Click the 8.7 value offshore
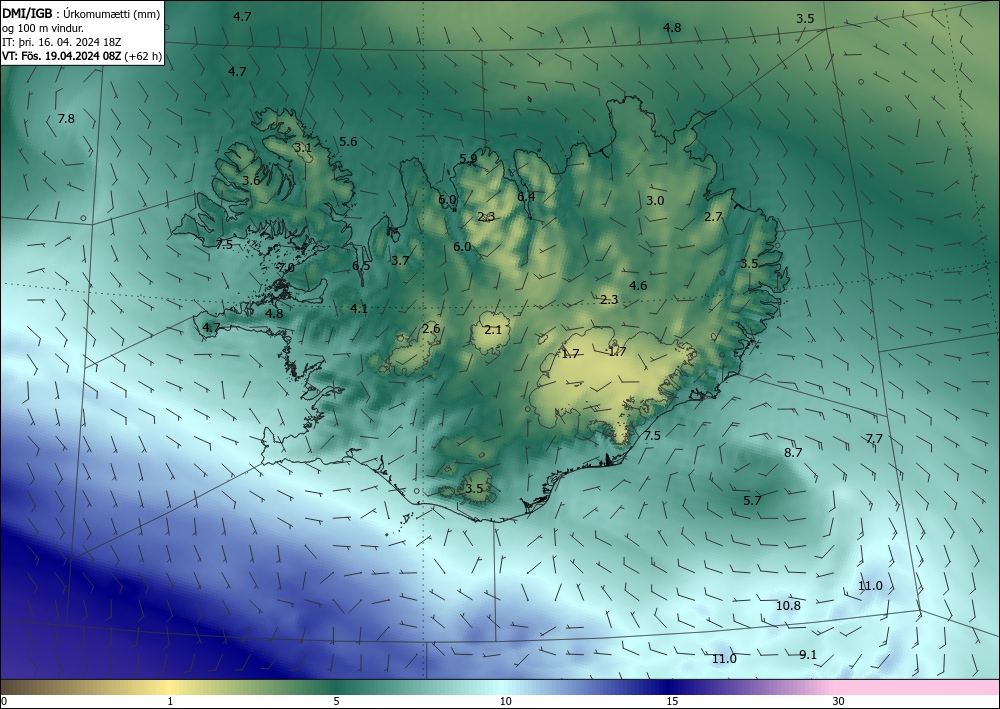Image resolution: width=1000 pixels, height=709 pixels. tap(793, 453)
